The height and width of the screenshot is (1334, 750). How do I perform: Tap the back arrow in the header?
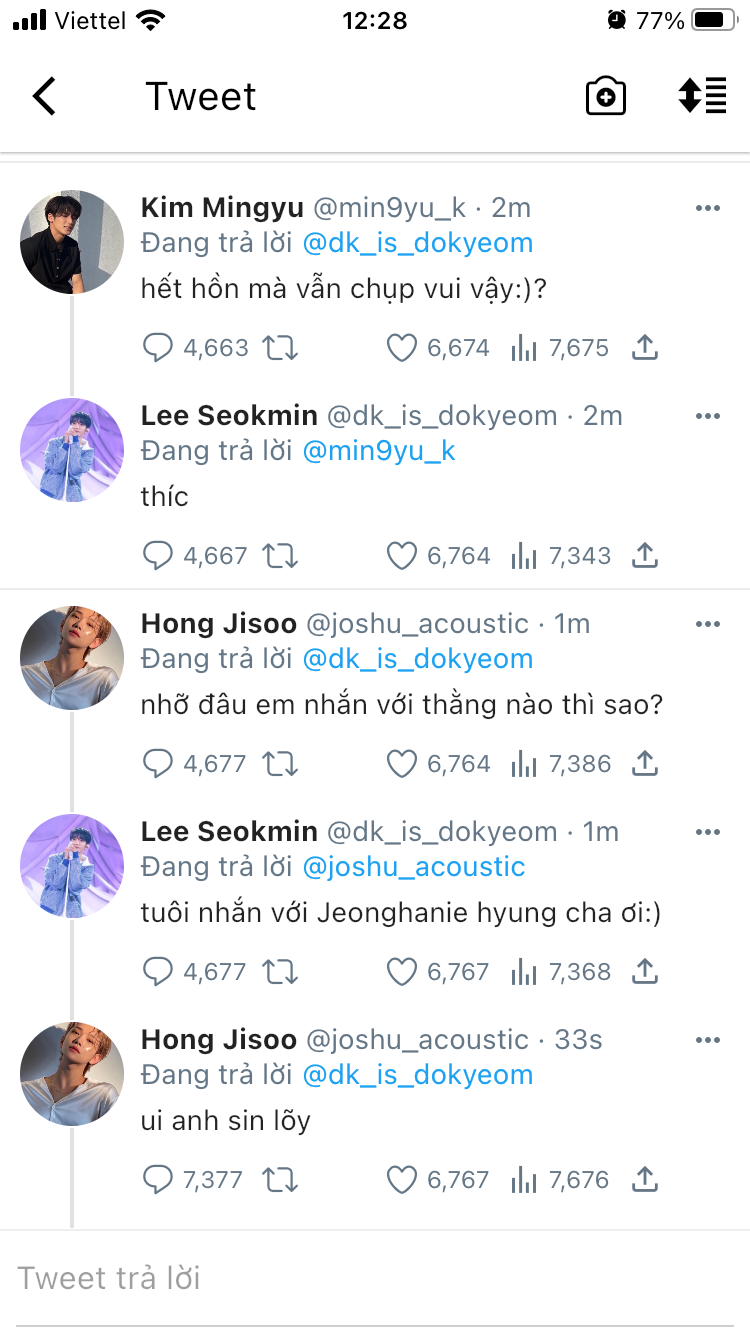[x=44, y=97]
